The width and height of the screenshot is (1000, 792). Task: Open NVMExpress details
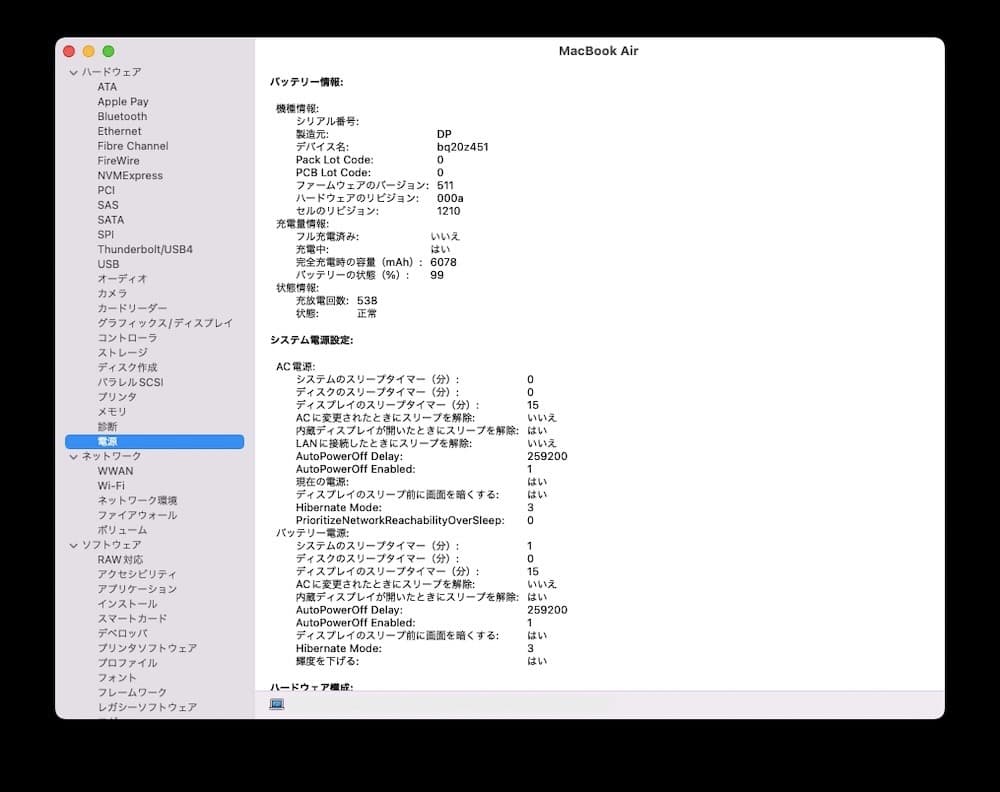click(131, 175)
